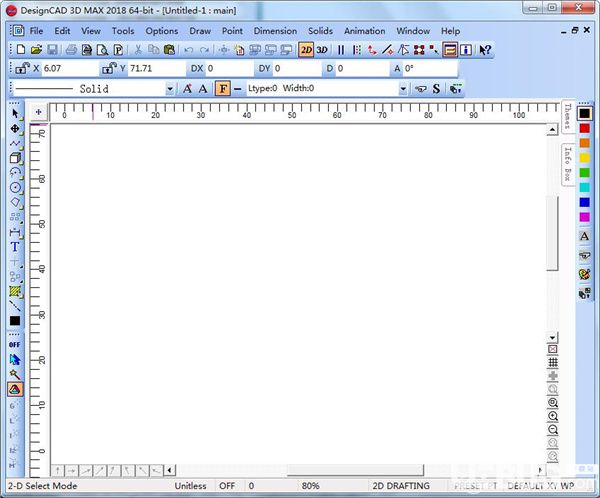Open the Dimension tool in left toolbar
The width and height of the screenshot is (600, 498).
[x=15, y=232]
